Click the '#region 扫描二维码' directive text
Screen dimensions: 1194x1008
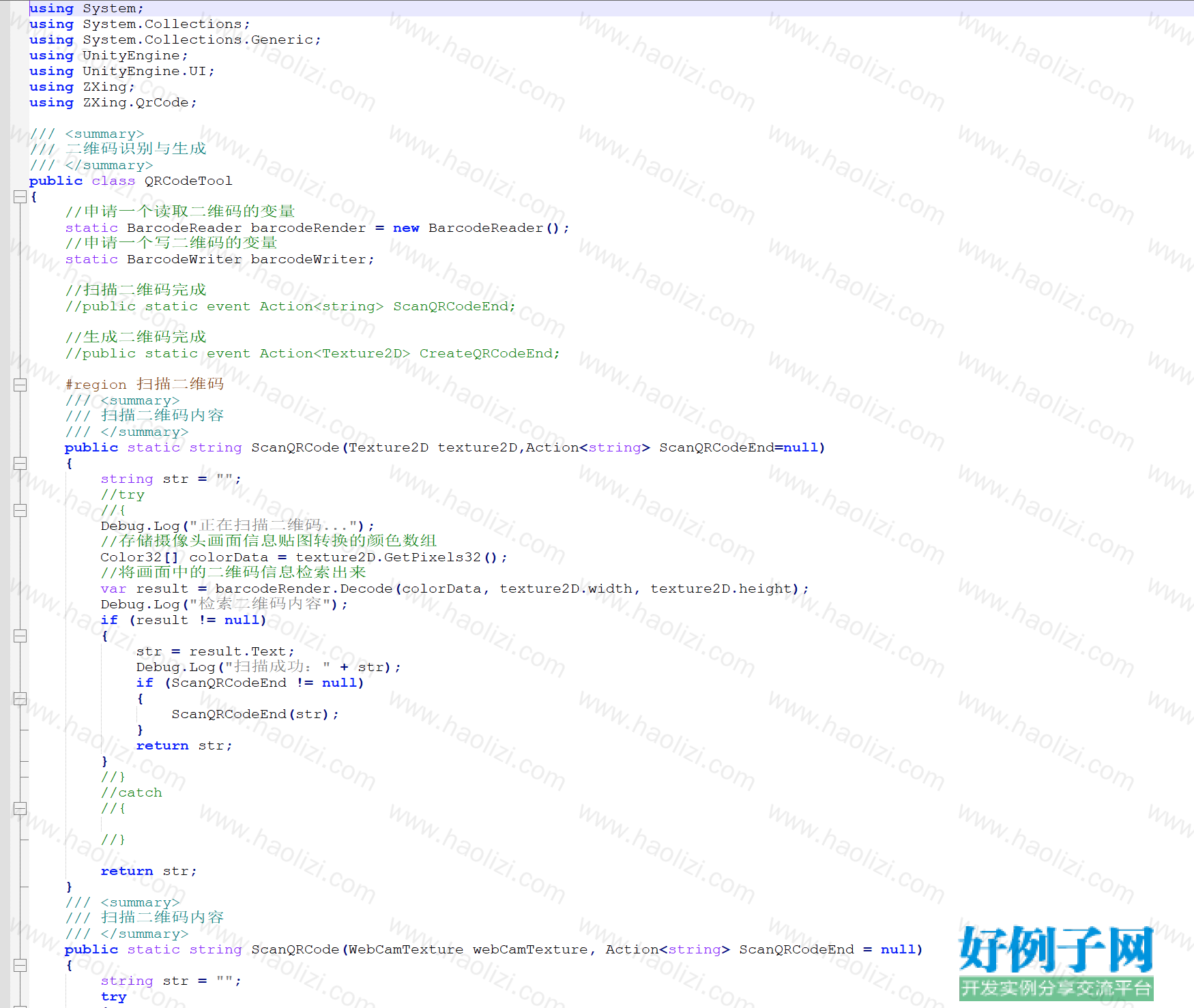145,384
